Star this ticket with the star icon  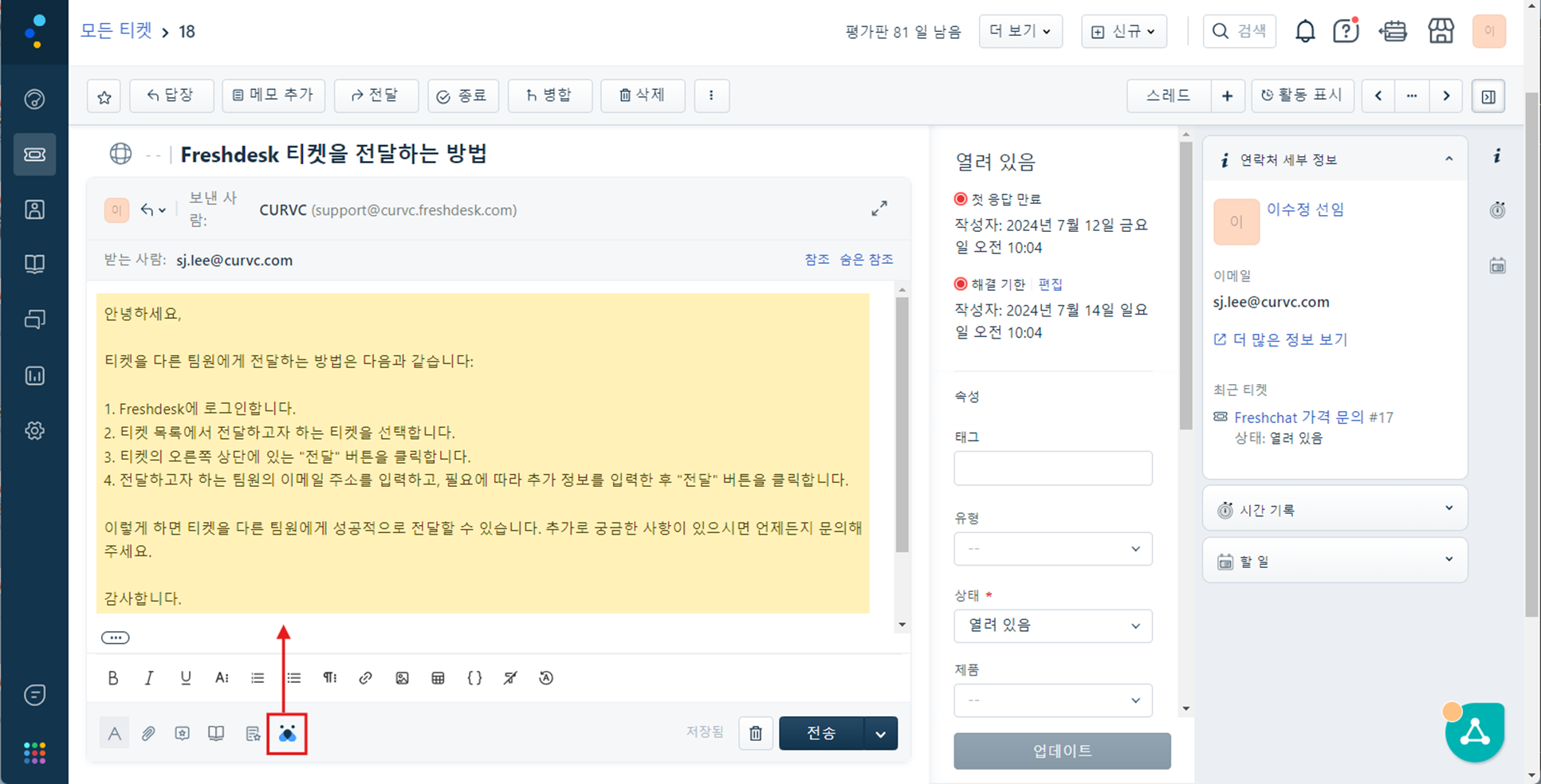coord(104,96)
